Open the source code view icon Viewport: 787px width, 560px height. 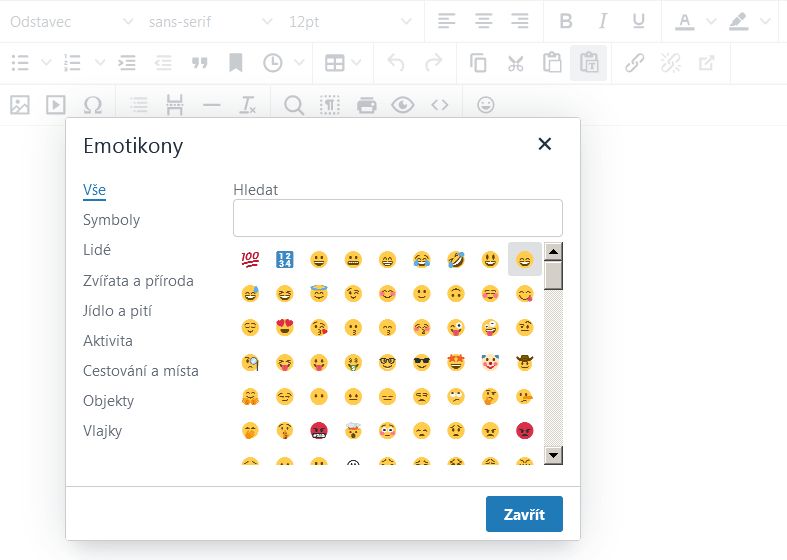pyautogui.click(x=439, y=105)
